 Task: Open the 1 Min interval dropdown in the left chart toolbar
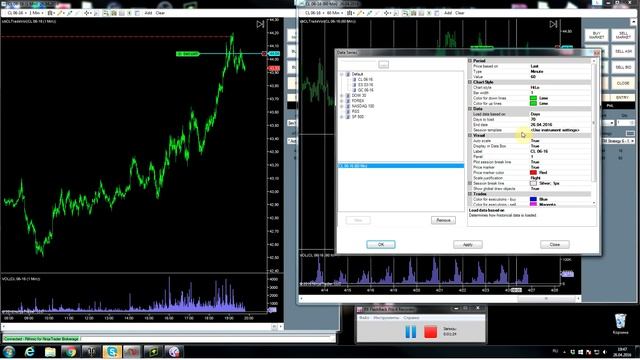36,13
